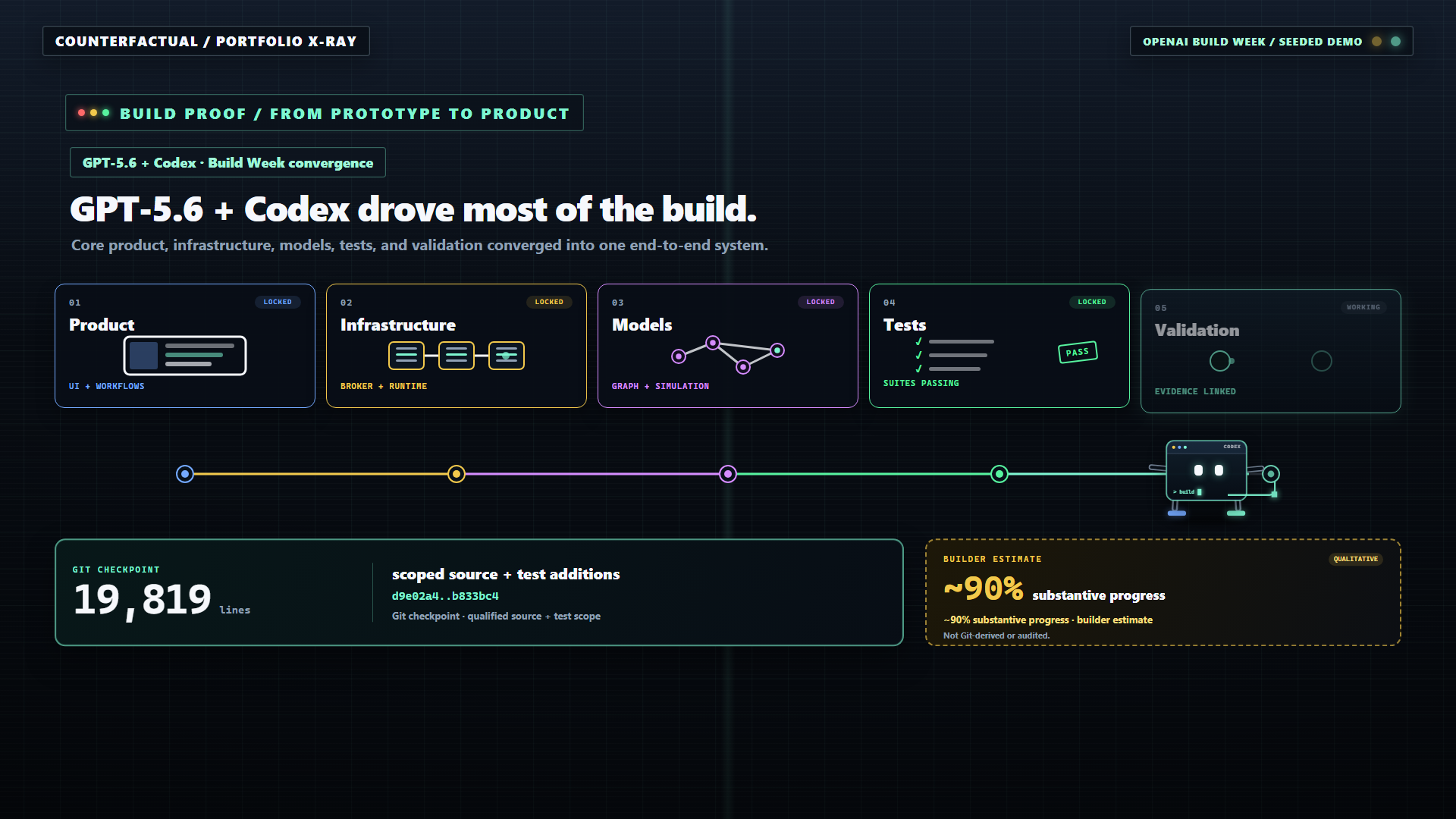Viewport: 1456px width, 819px height.
Task: Click 'Git checkpoint · qualified source + test scope' text
Action: point(496,616)
